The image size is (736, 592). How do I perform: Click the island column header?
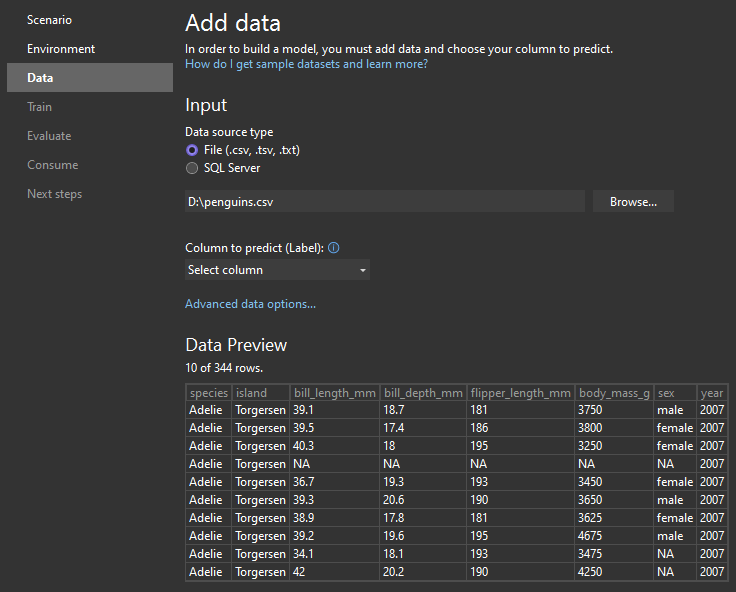coord(251,393)
